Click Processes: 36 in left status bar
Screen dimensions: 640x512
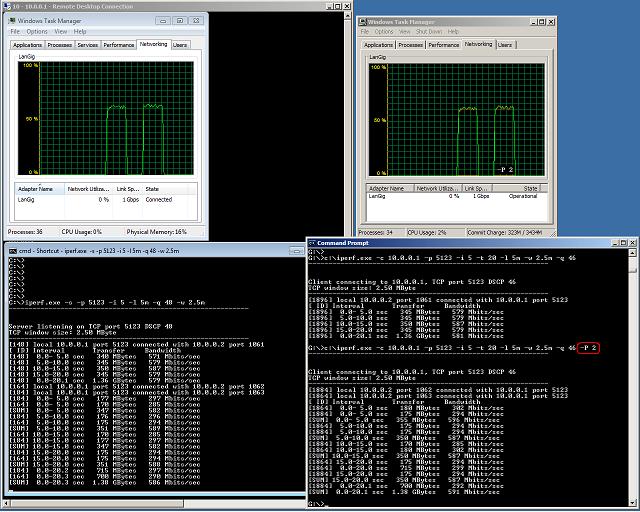coord(25,232)
